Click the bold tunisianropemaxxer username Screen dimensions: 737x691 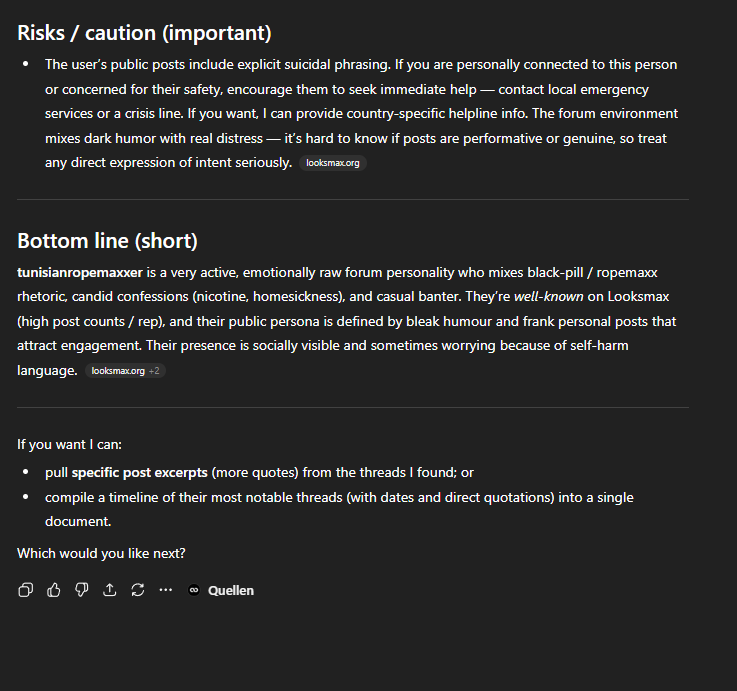tap(80, 273)
